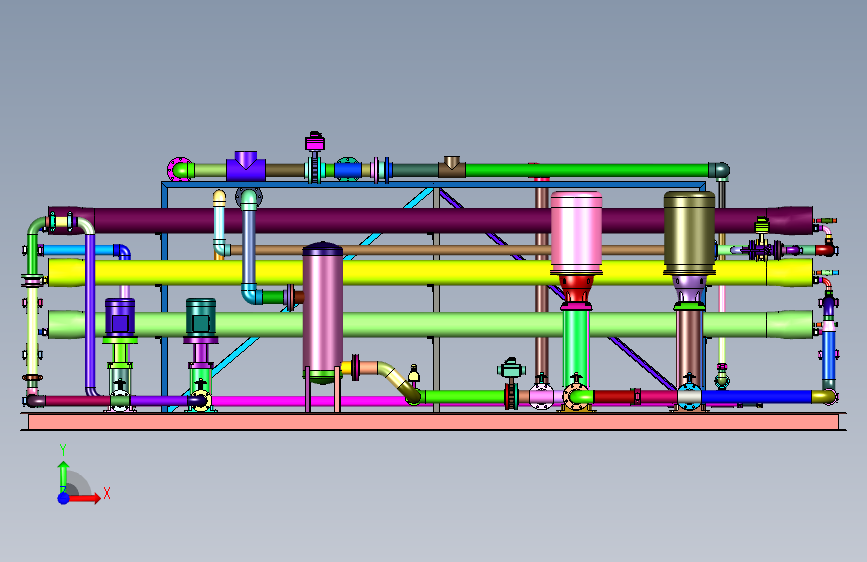Pick the lavender coupling under olive motor
867x562 pixels.
tap(689, 288)
